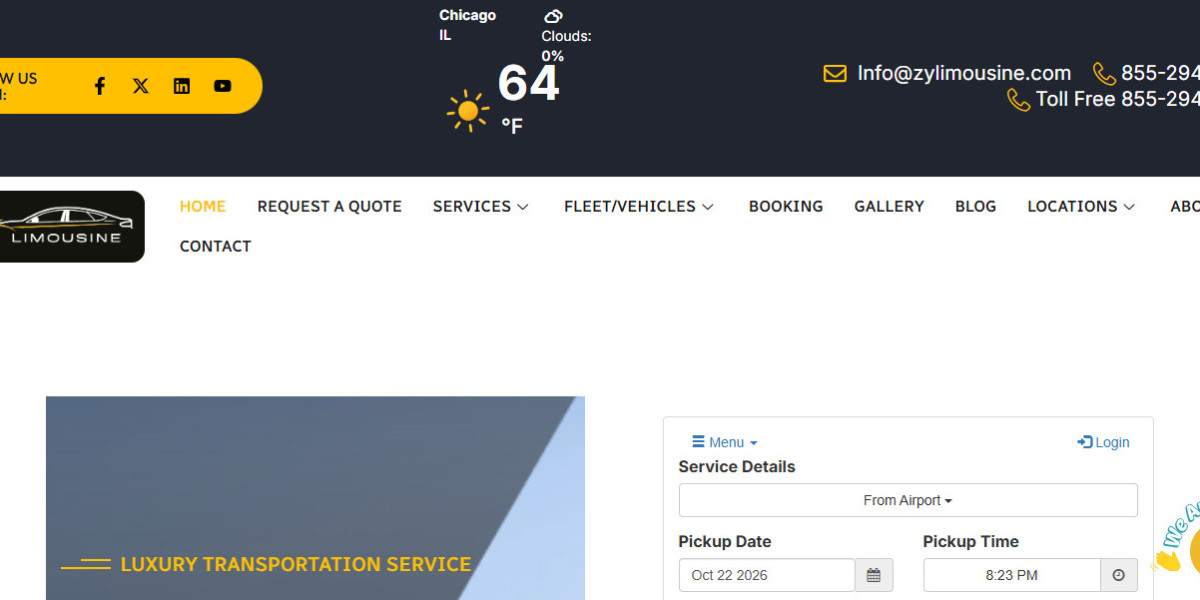1200x600 pixels.
Task: Click the Clouds: 0% text
Action: pos(566,46)
